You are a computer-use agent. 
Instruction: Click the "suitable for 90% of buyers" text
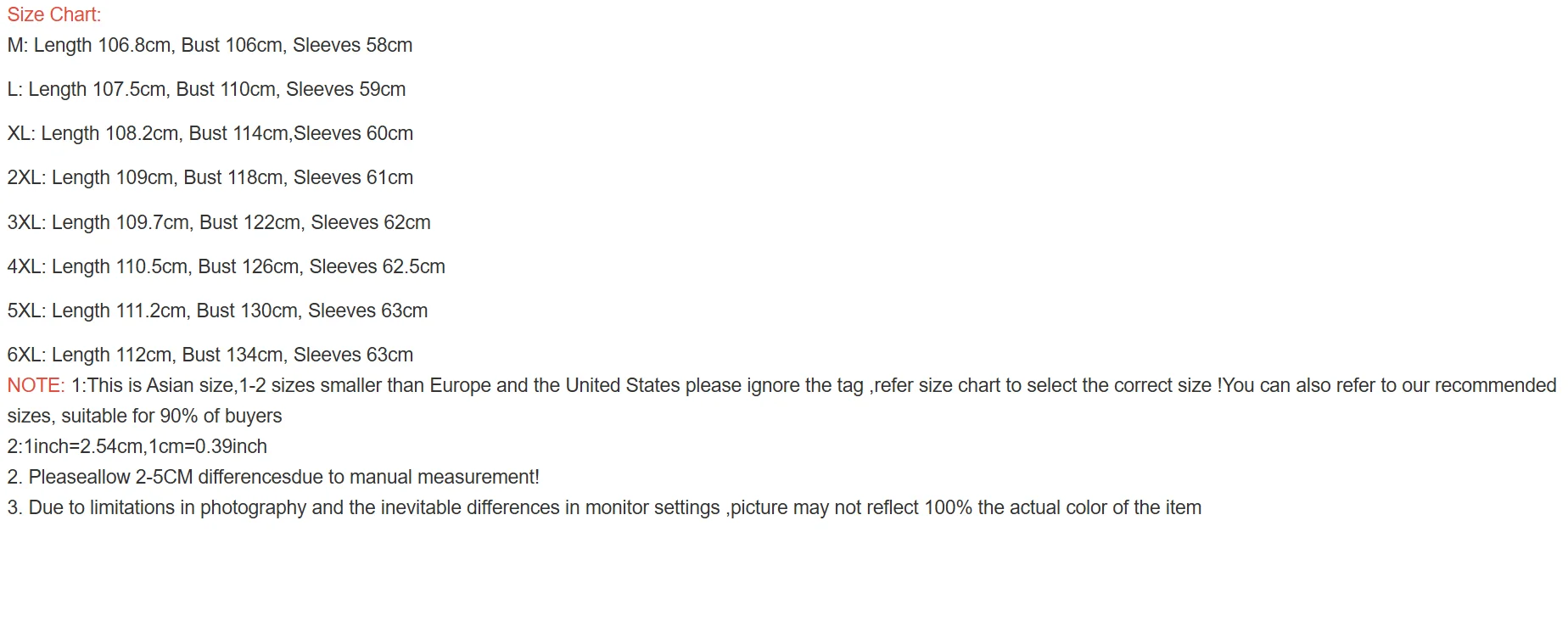[171, 416]
